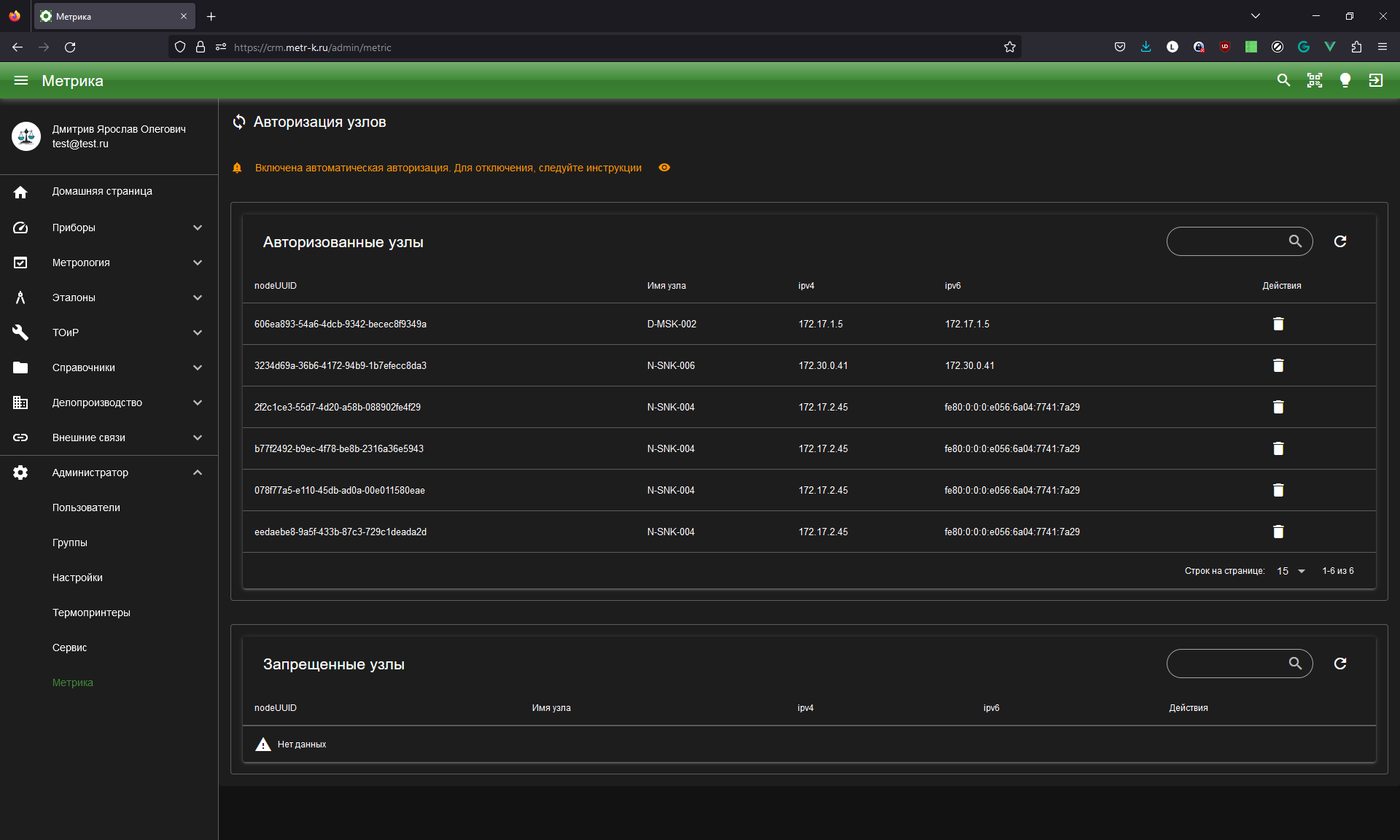This screenshot has height=840, width=1400.
Task: Expand the Справочники menu chevron
Action: (x=198, y=367)
